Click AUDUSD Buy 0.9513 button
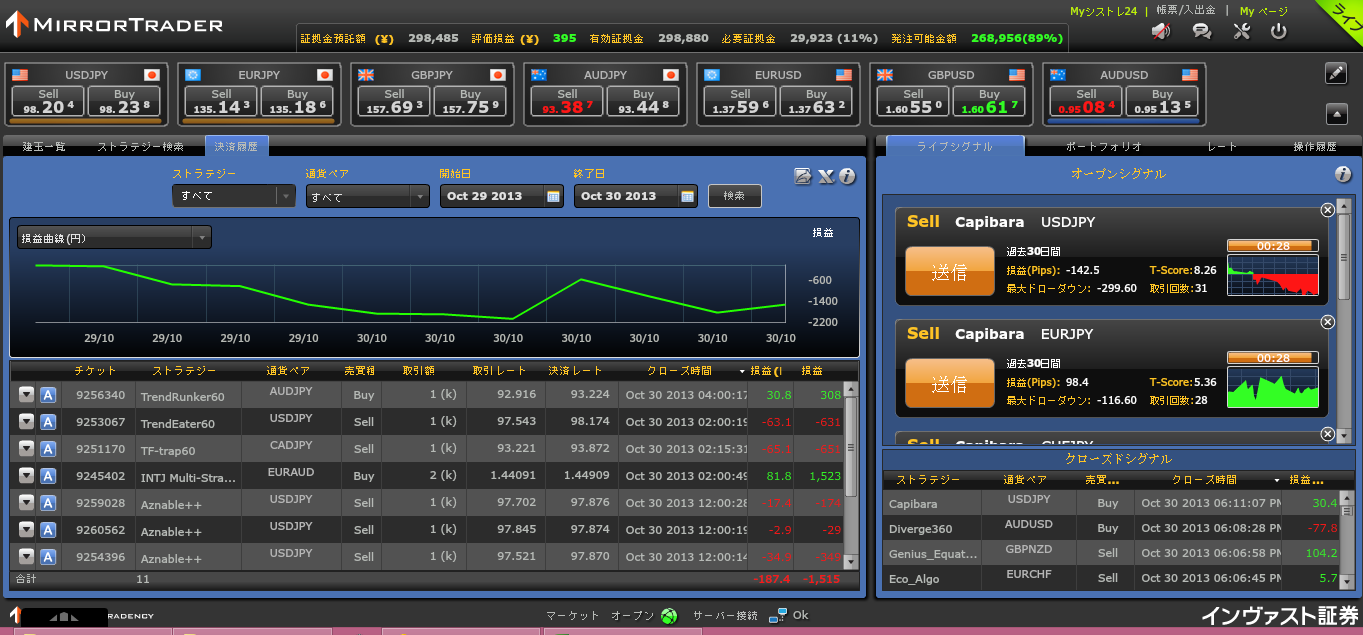1363x635 pixels. pos(1162,102)
